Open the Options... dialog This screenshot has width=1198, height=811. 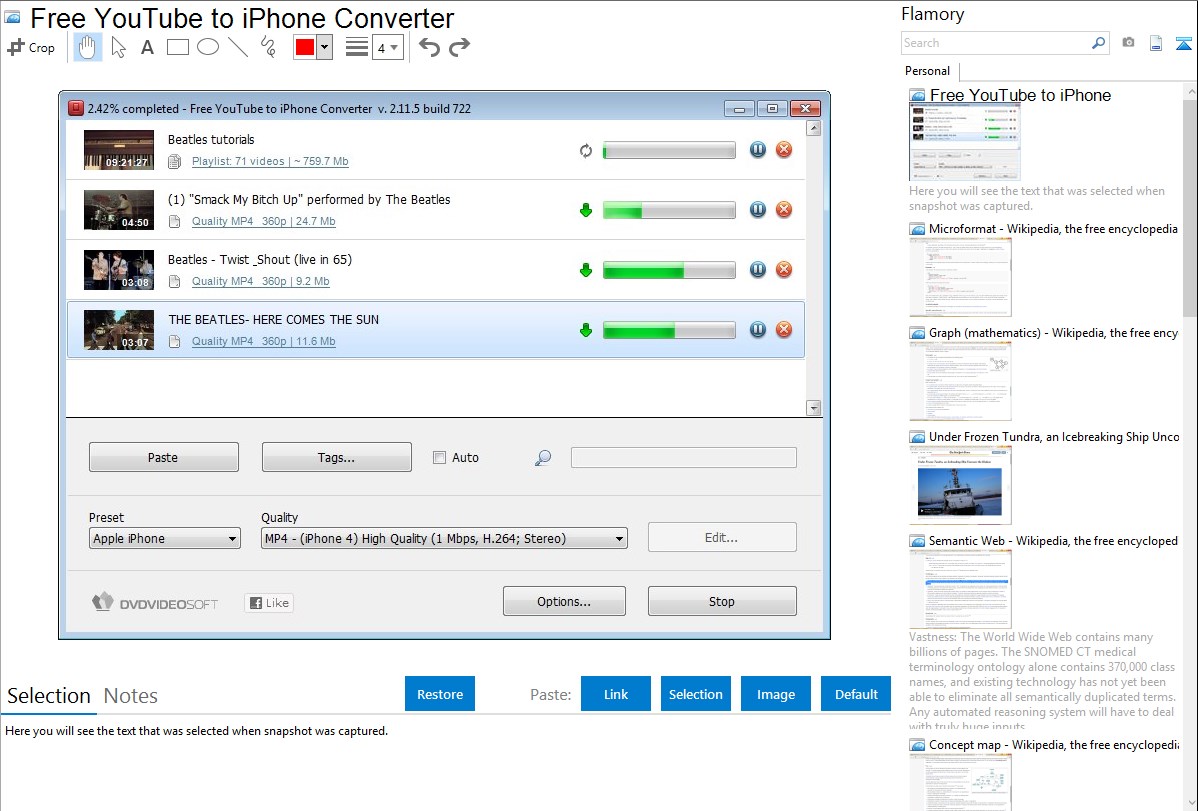[564, 601]
